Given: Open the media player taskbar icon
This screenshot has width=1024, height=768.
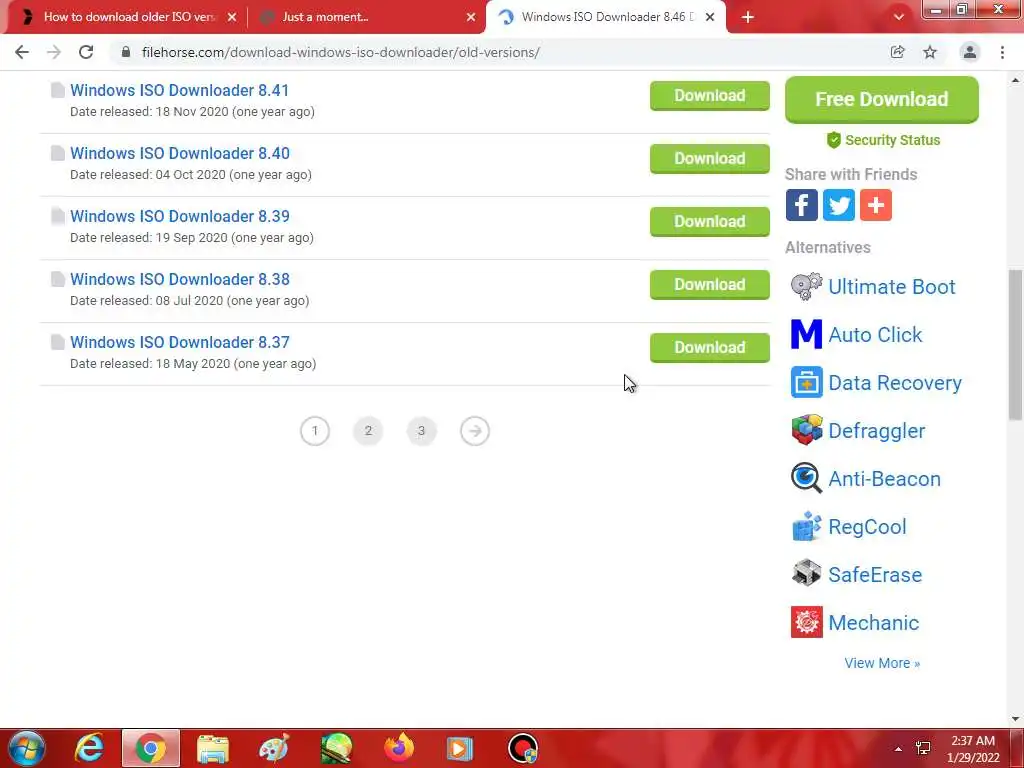Looking at the screenshot, I should (460, 748).
